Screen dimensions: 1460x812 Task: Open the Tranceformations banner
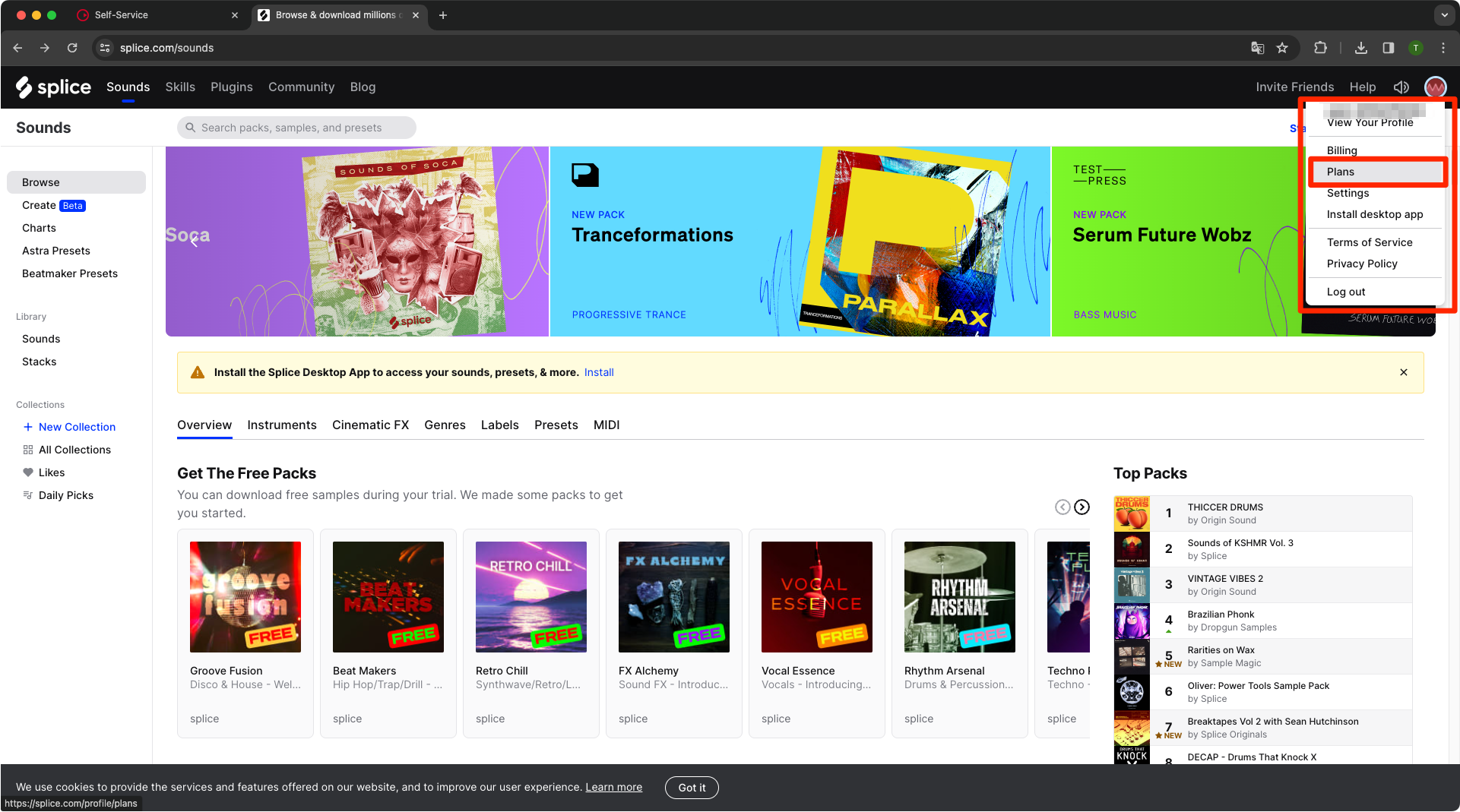pyautogui.click(x=800, y=242)
